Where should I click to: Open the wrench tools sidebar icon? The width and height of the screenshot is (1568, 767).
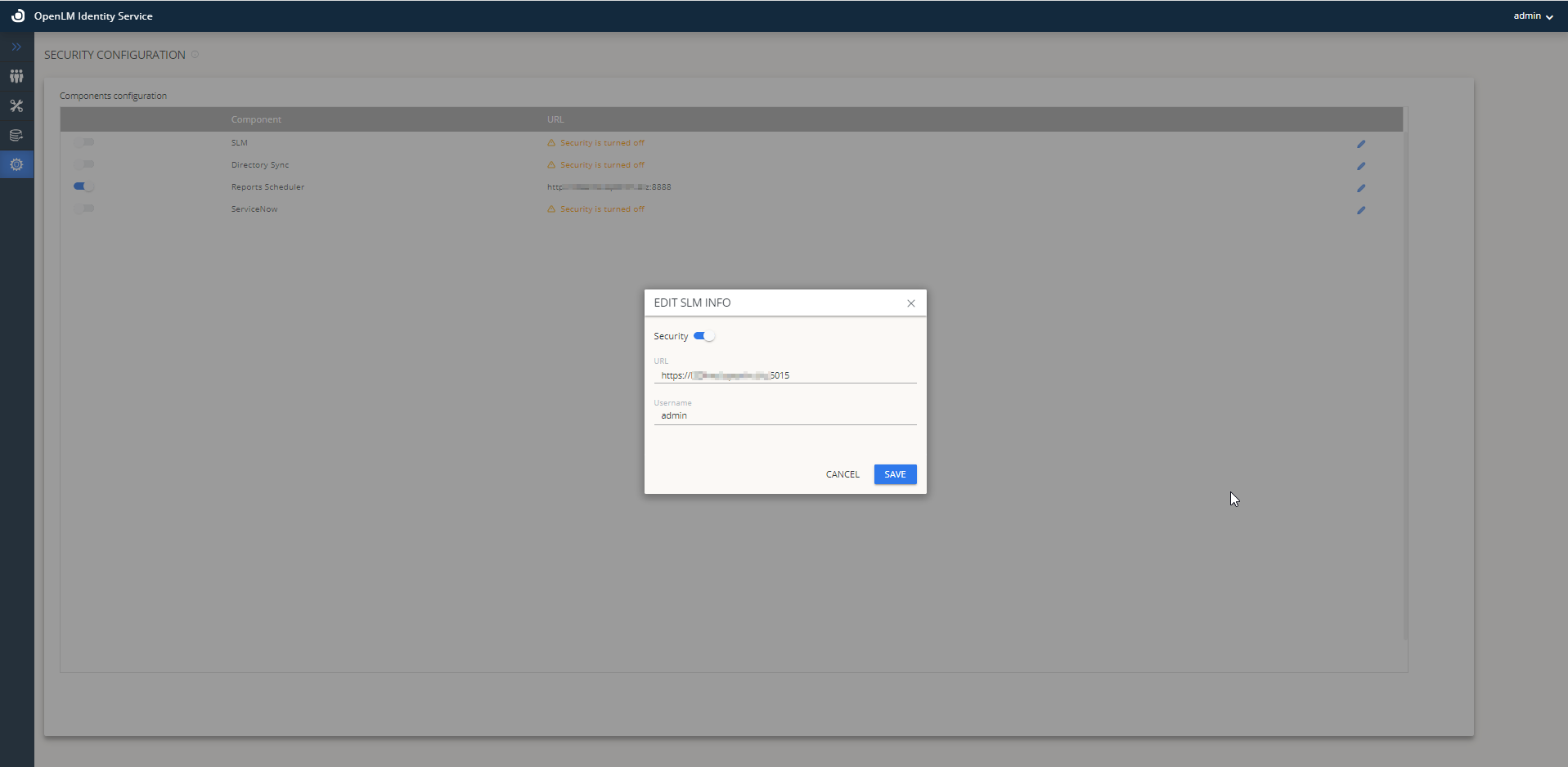(16, 105)
